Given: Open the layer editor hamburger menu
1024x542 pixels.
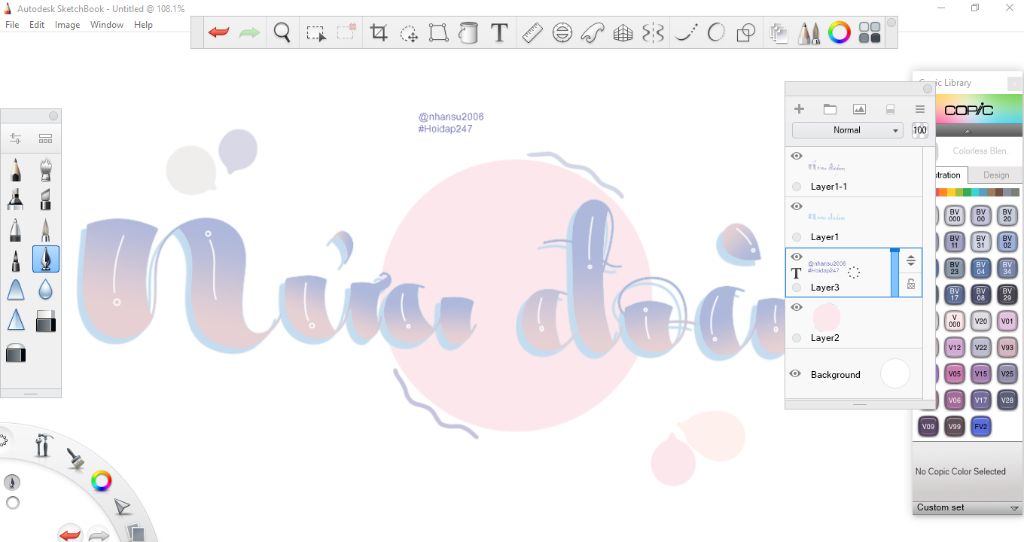Looking at the screenshot, I should point(920,109).
